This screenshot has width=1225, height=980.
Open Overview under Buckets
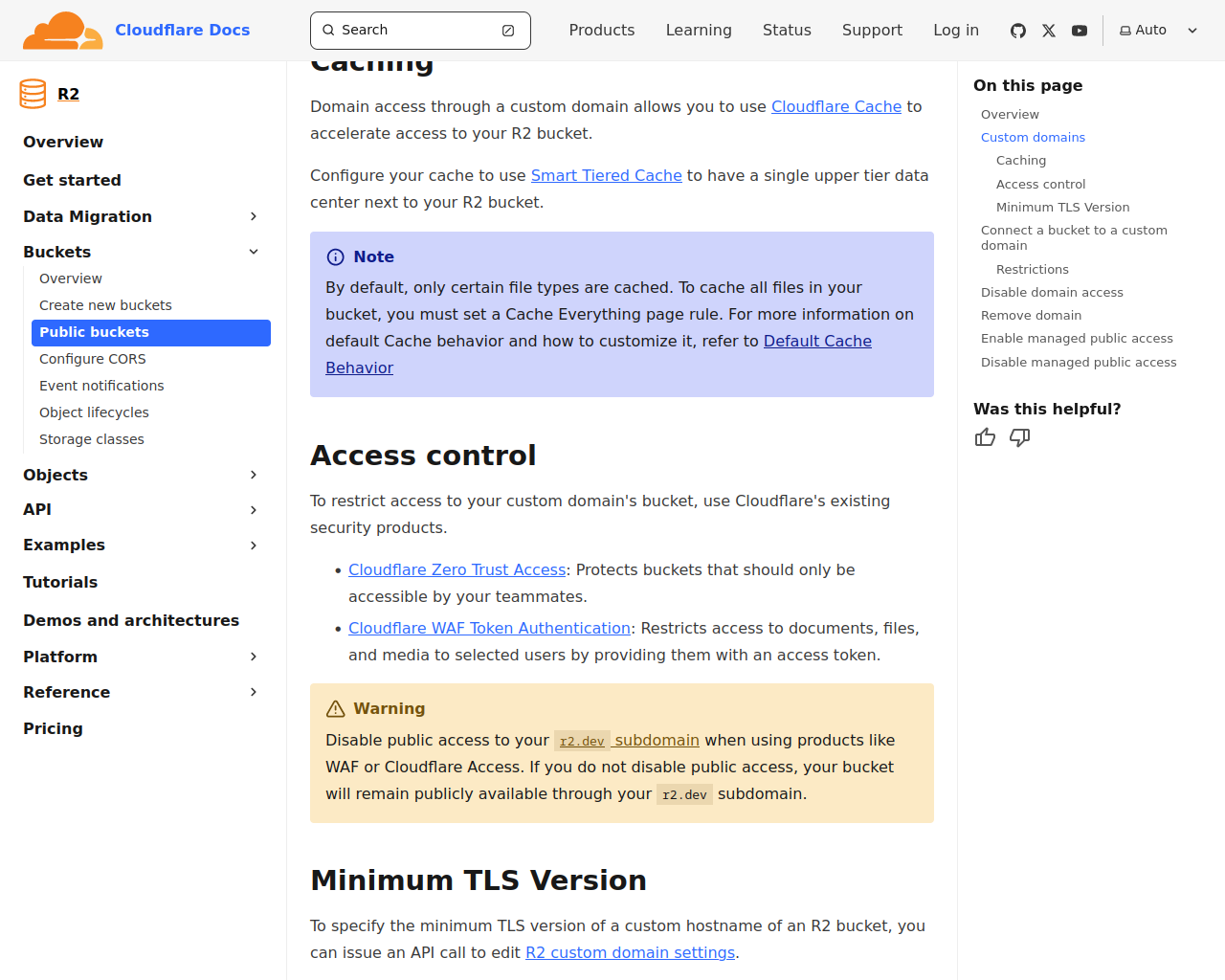tap(71, 278)
